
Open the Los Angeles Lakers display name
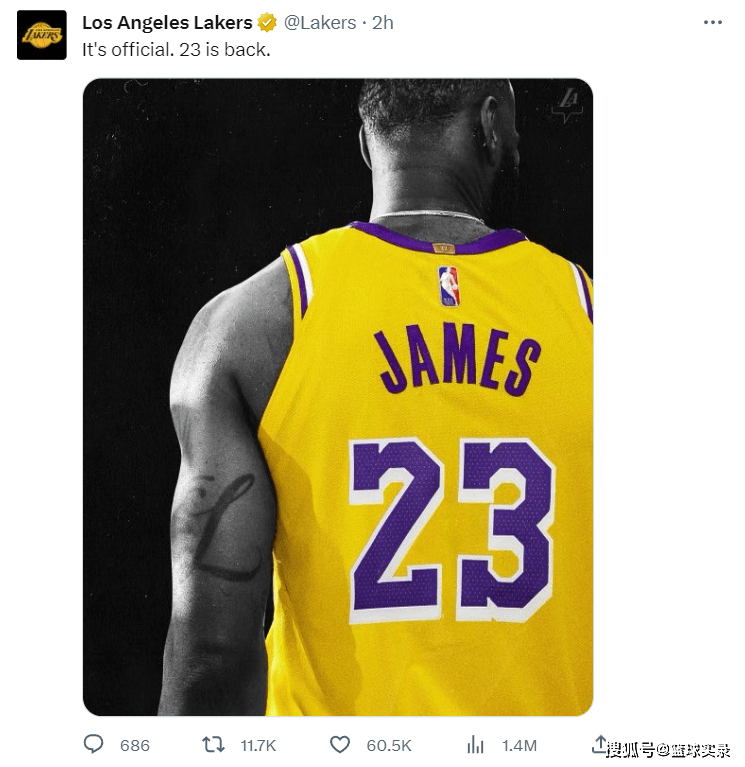coord(167,23)
